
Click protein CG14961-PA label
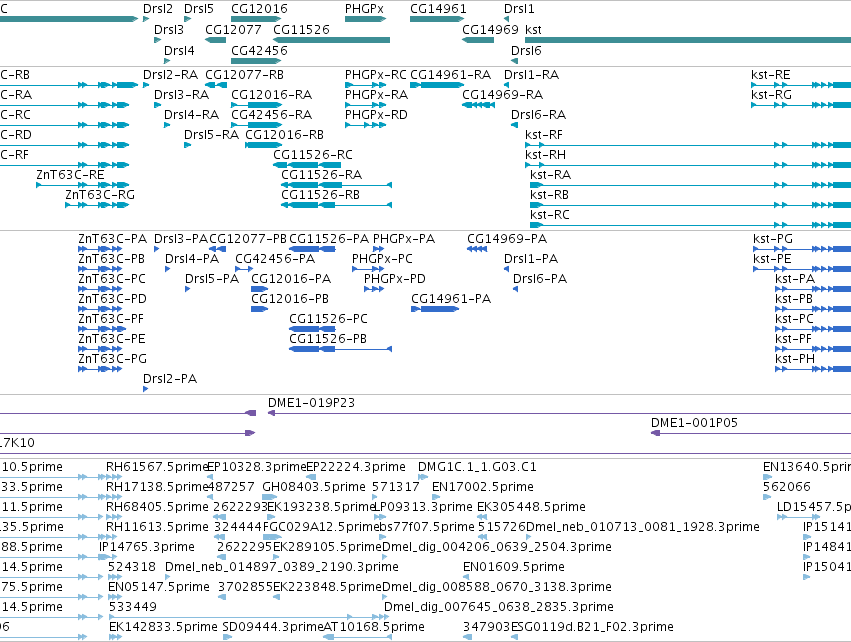click(x=451, y=298)
